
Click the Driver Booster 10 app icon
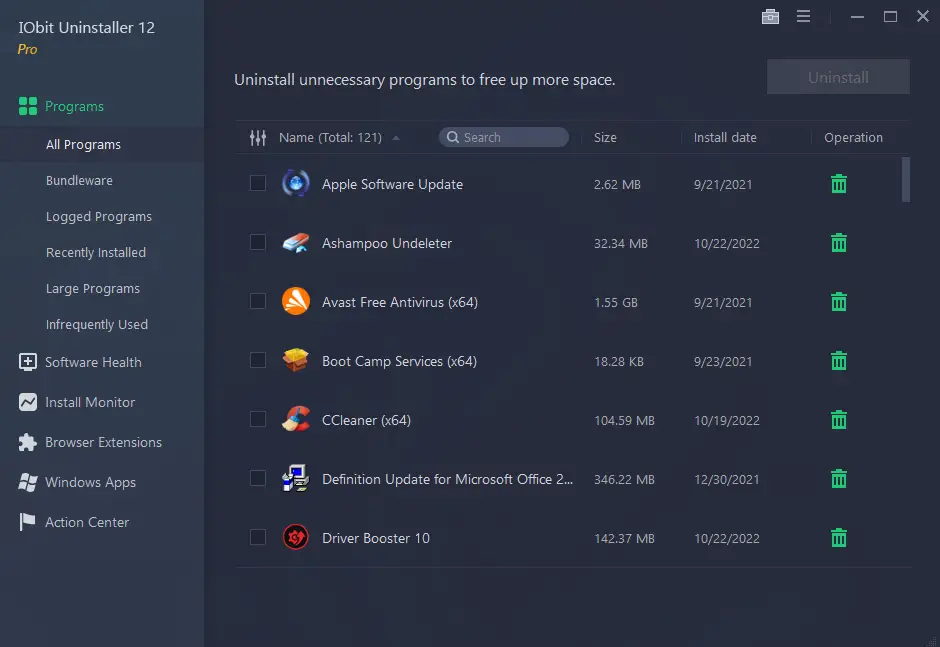(x=296, y=537)
